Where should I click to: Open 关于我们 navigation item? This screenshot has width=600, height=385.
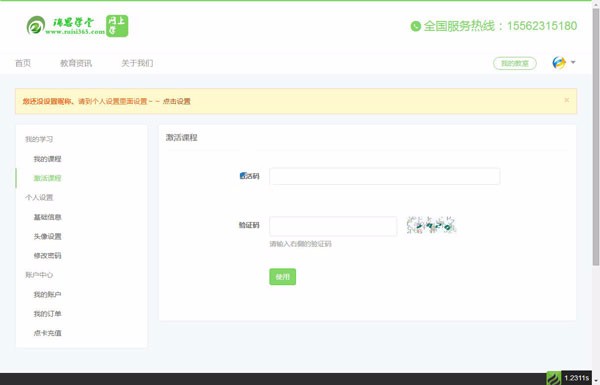click(x=137, y=63)
